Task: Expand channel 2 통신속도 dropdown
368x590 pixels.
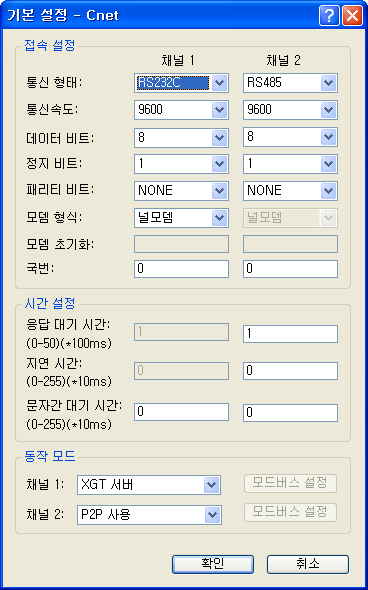Action: click(290, 110)
